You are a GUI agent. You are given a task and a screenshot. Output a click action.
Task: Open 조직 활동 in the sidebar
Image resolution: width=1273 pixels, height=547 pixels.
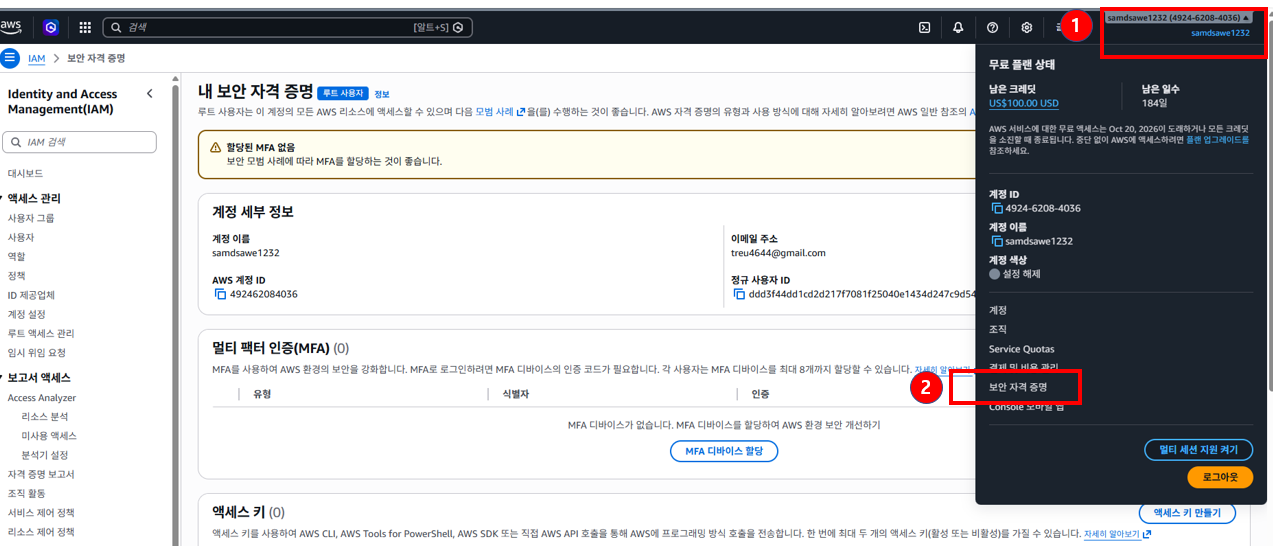point(26,493)
